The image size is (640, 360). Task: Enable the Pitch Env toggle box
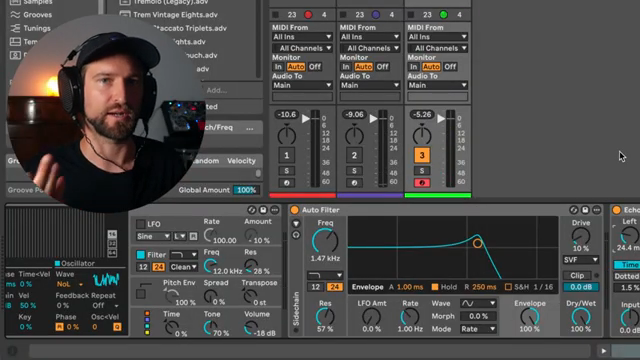tap(140, 294)
